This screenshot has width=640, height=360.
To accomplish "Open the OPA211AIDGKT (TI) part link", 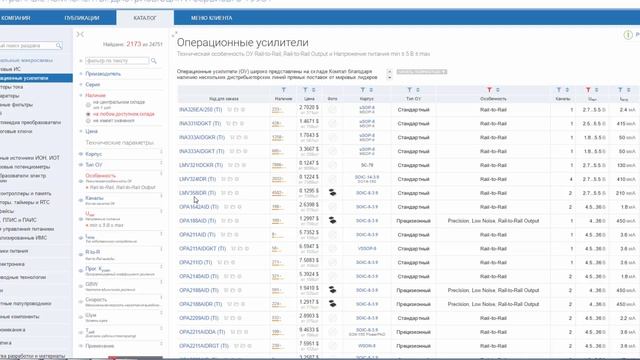I will pos(202,249).
